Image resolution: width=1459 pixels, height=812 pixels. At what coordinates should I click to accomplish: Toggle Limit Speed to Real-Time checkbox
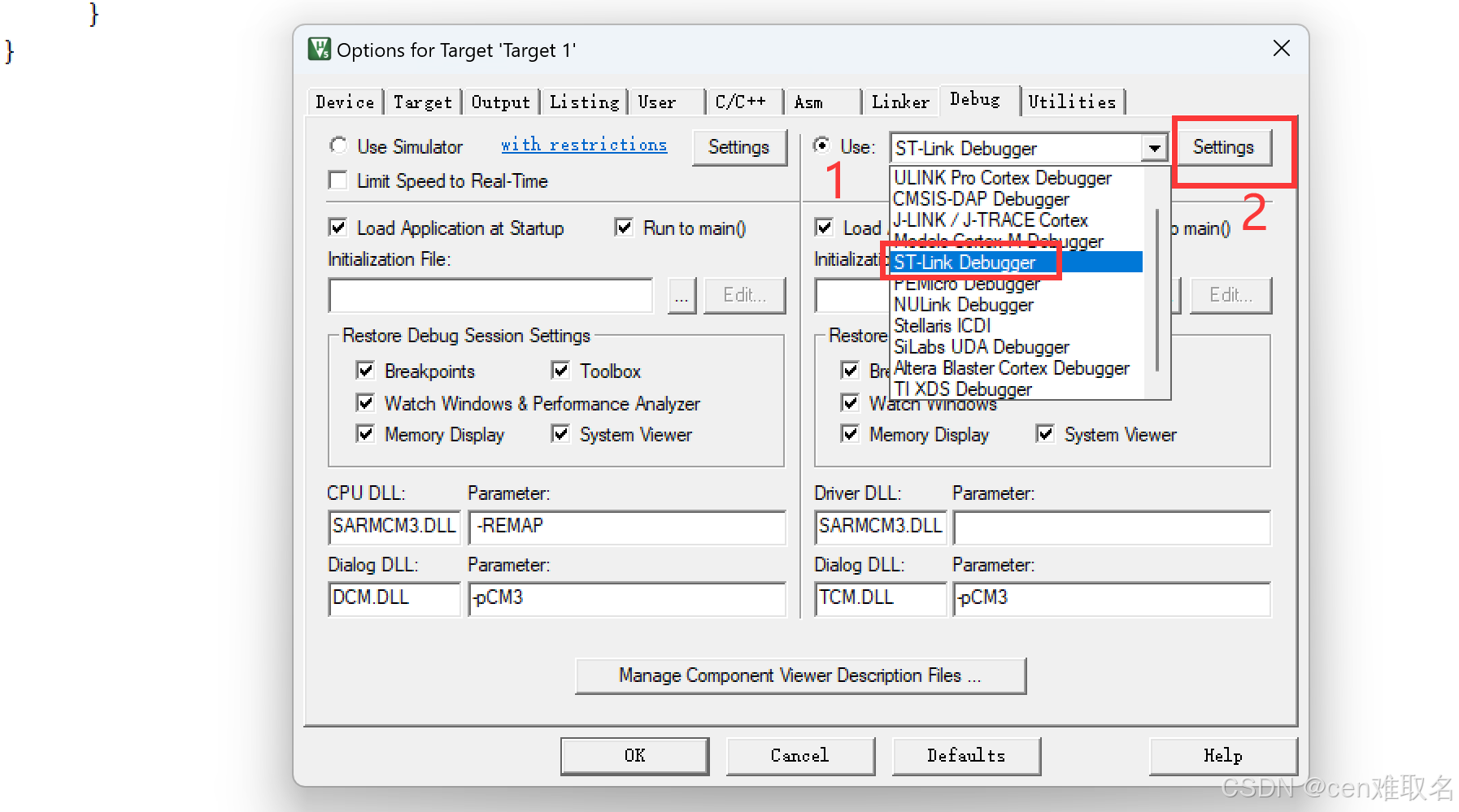(x=338, y=180)
